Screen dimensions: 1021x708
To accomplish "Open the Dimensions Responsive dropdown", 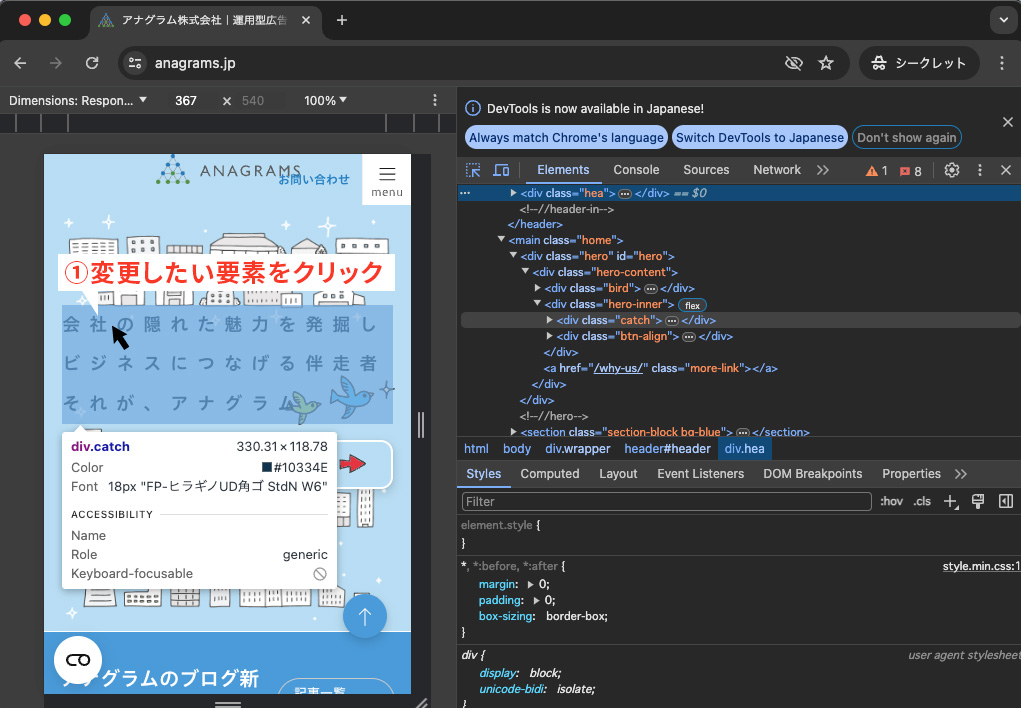I will 78,100.
